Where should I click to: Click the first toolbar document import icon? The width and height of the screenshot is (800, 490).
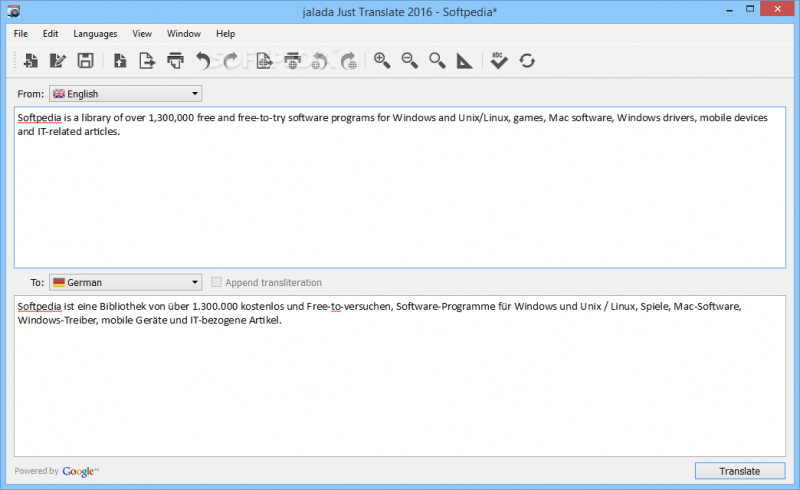[x=30, y=61]
